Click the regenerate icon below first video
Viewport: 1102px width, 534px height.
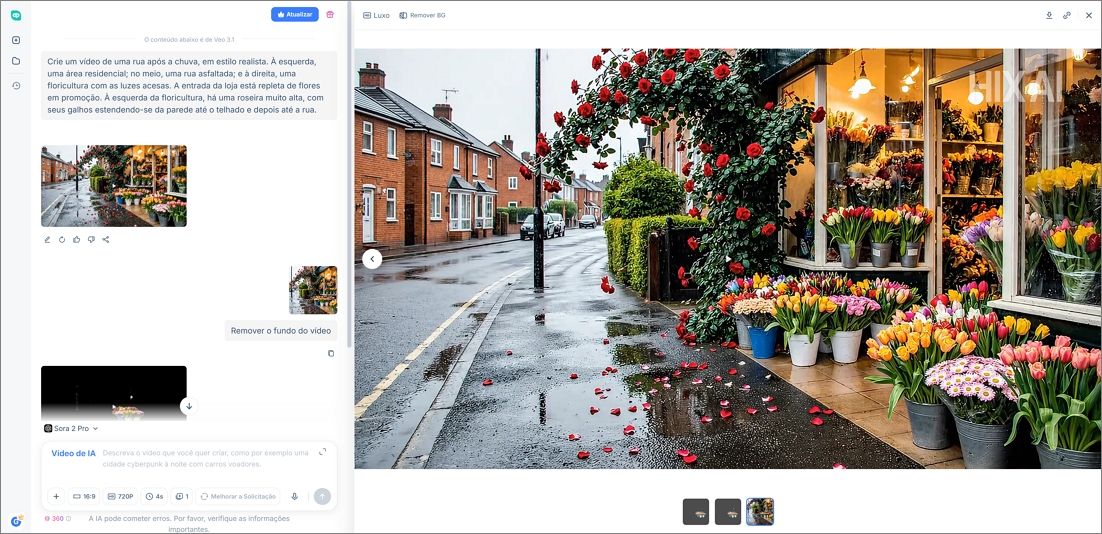(x=62, y=239)
